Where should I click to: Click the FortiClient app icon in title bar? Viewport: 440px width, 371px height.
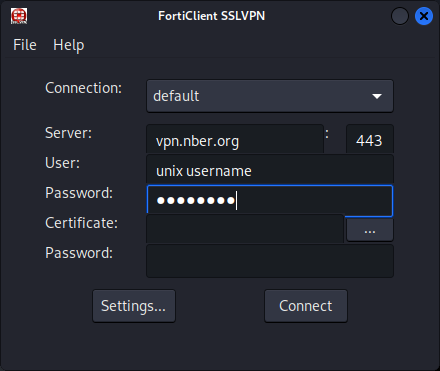[x=19, y=16]
